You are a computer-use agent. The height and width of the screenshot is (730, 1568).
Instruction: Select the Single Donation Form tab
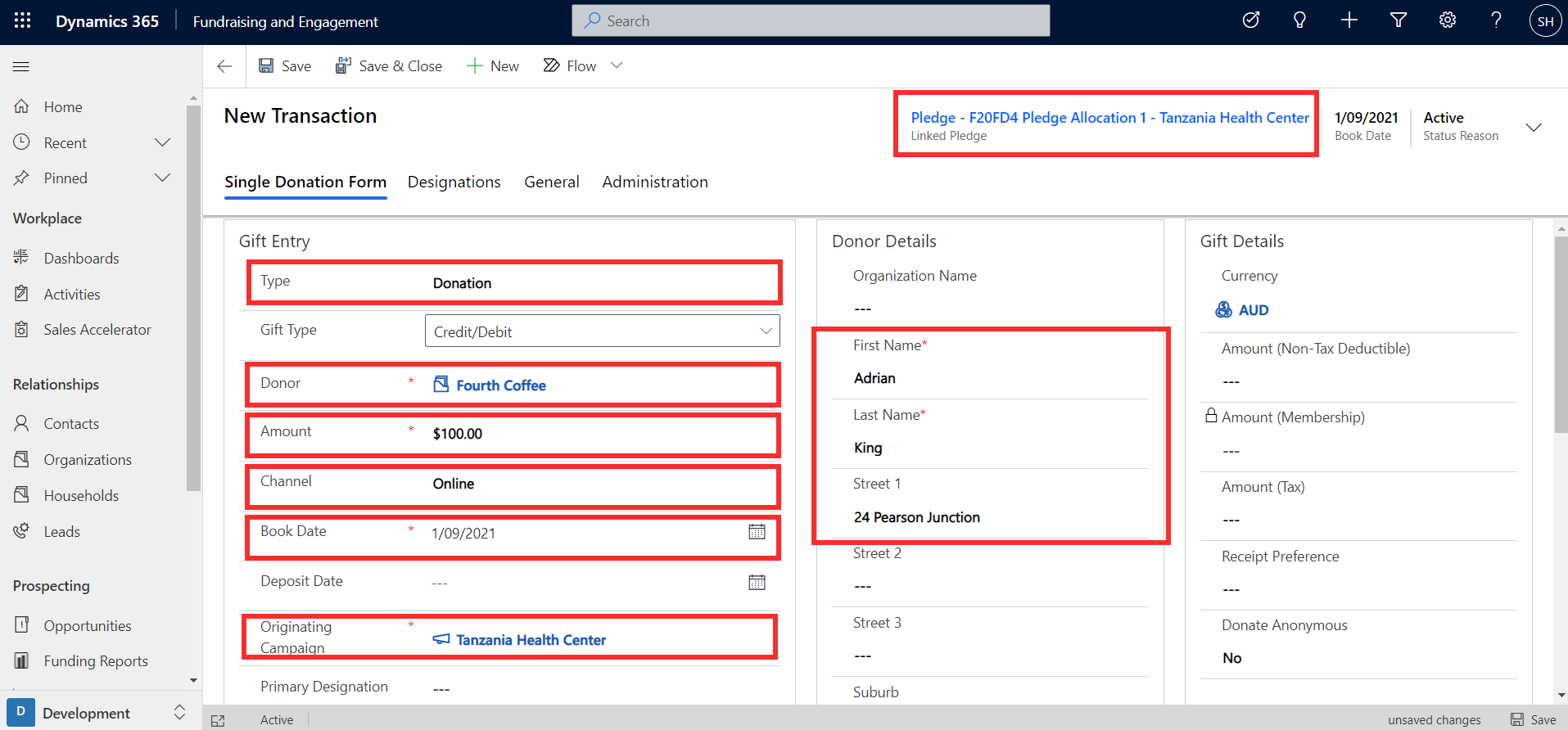click(x=305, y=182)
